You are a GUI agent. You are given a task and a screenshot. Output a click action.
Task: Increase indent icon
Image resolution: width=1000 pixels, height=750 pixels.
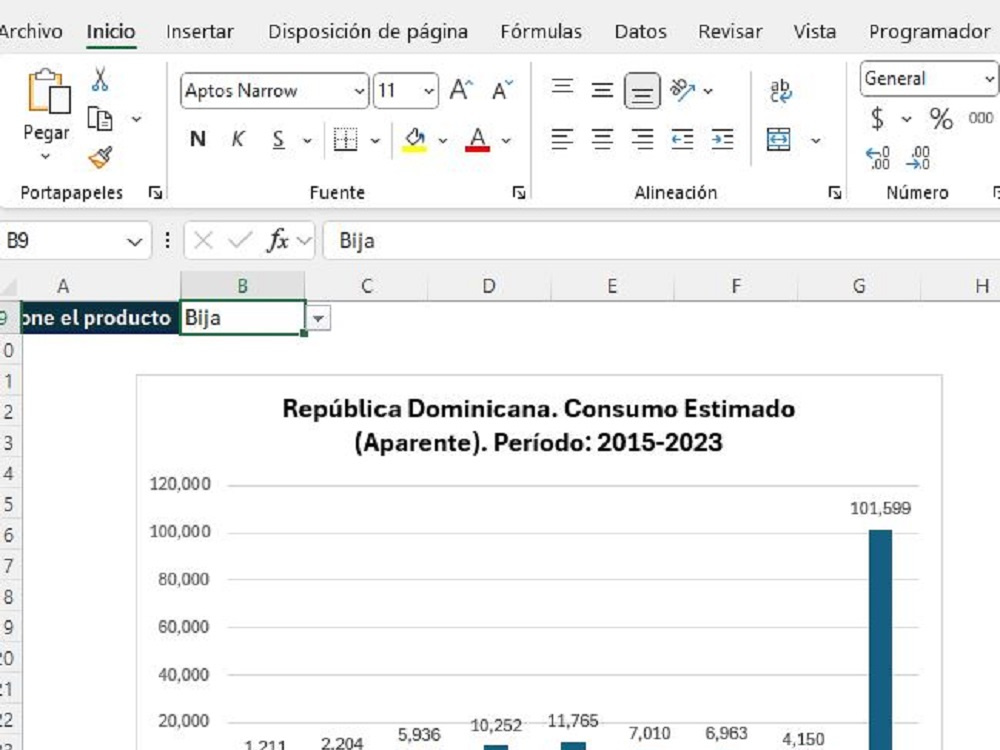tap(723, 139)
